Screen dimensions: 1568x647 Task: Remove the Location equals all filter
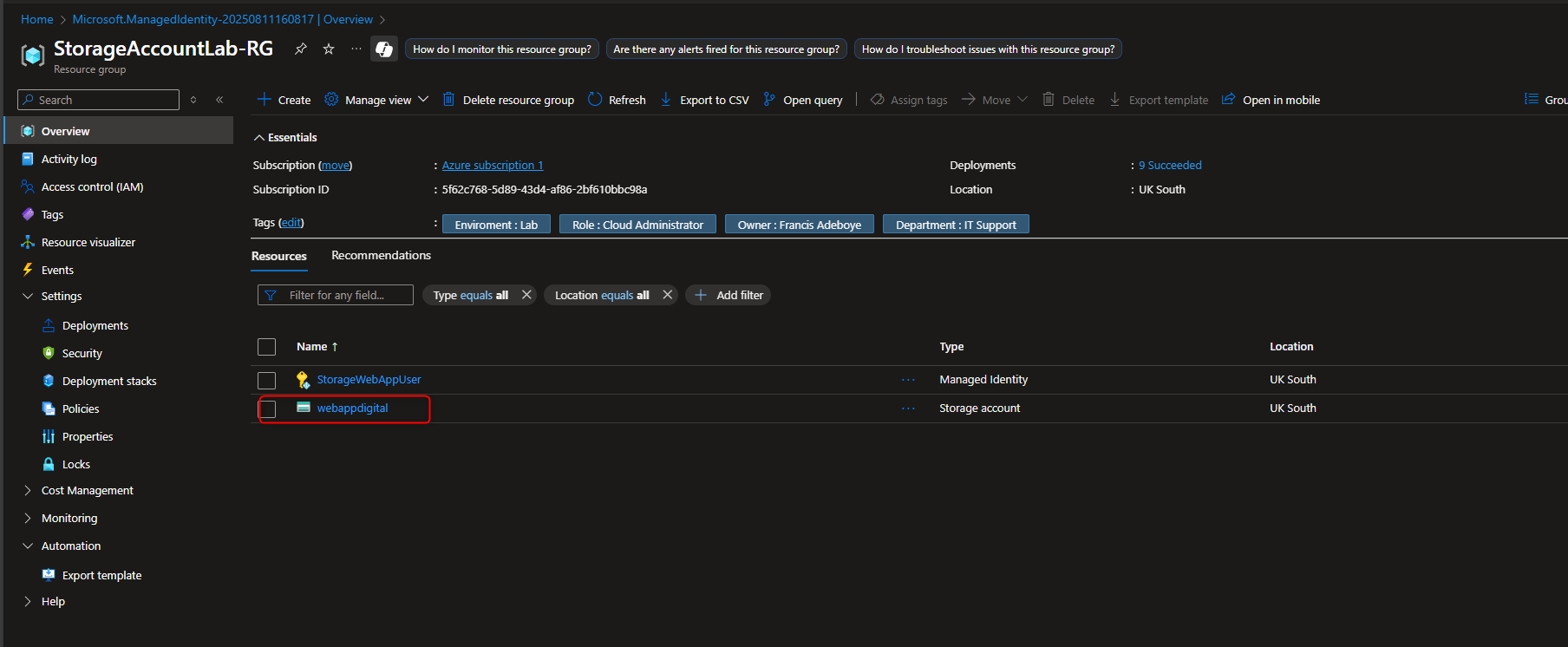pos(668,295)
